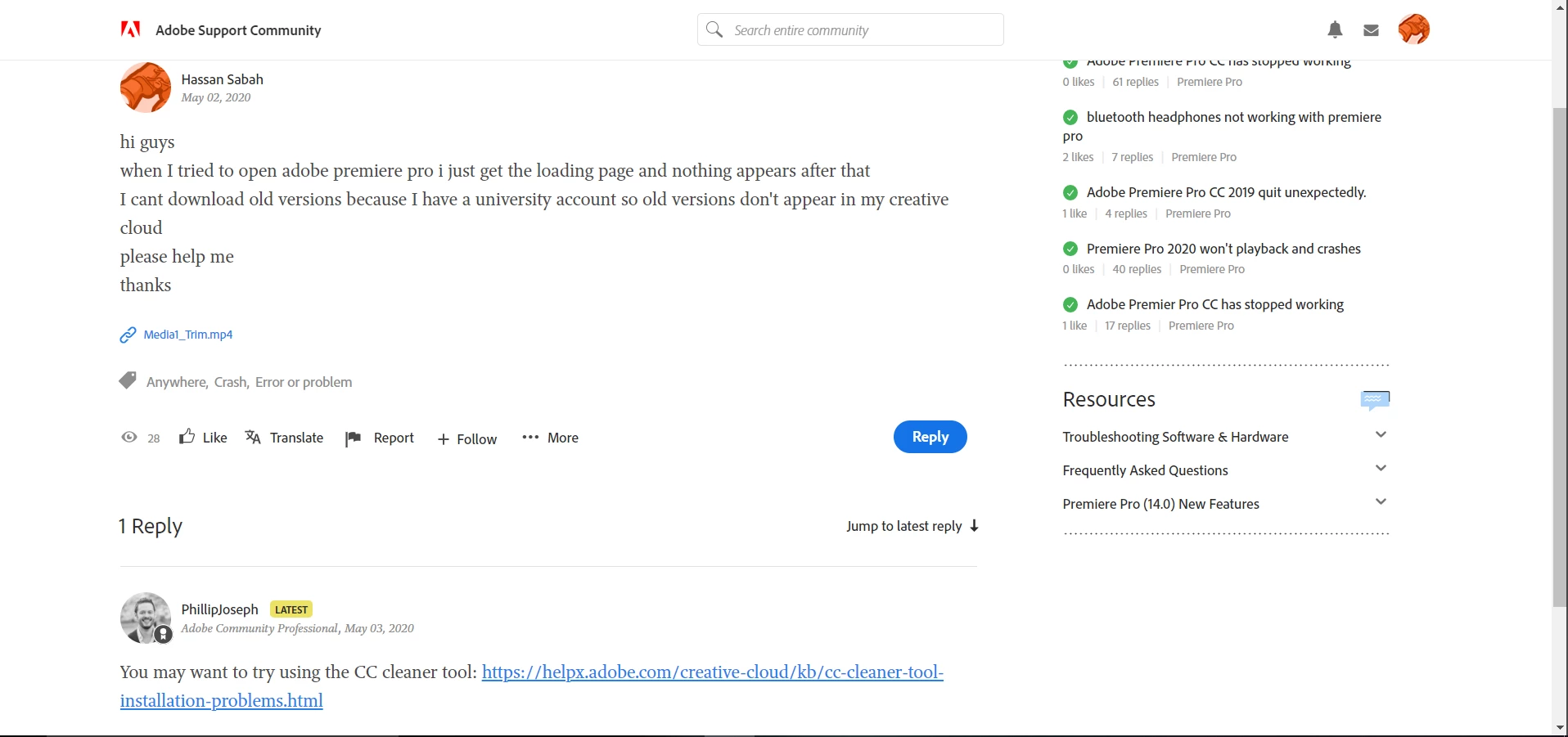This screenshot has width=1568, height=737.
Task: Jump to latest reply link
Action: pyautogui.click(x=904, y=526)
